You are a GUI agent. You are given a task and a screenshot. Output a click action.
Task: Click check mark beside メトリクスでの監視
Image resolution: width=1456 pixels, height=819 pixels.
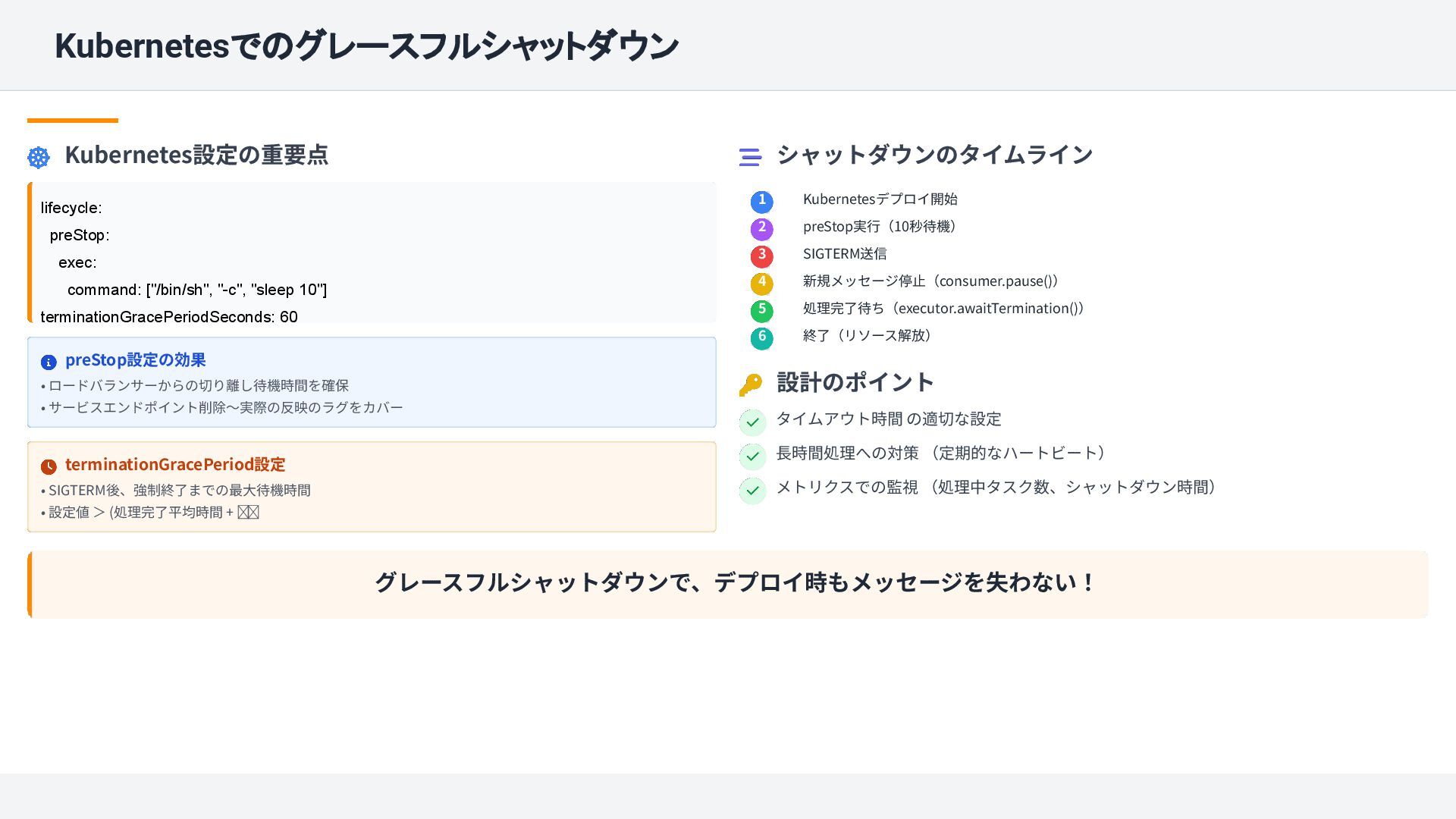pos(752,490)
